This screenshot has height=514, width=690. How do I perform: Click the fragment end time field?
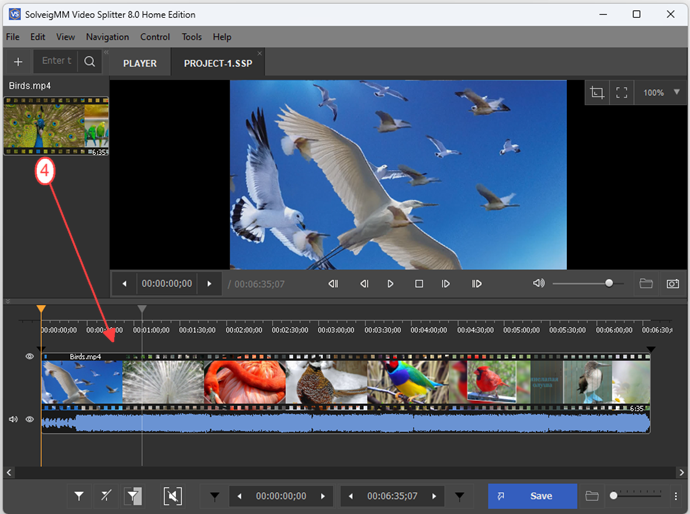click(x=392, y=496)
